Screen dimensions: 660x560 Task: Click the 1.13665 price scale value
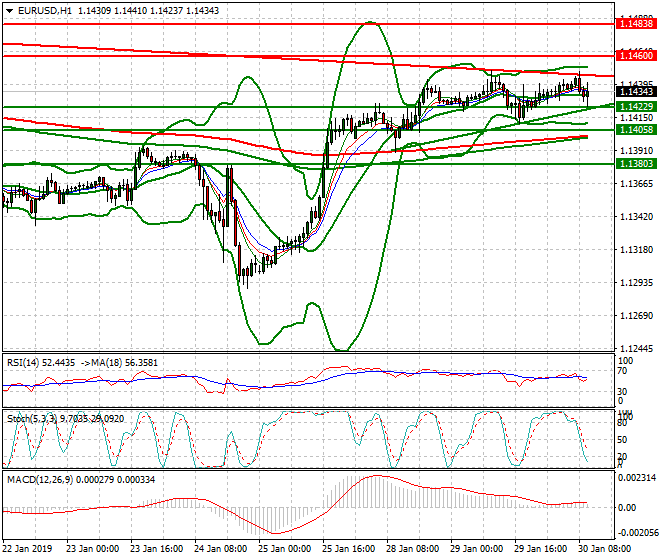637,184
